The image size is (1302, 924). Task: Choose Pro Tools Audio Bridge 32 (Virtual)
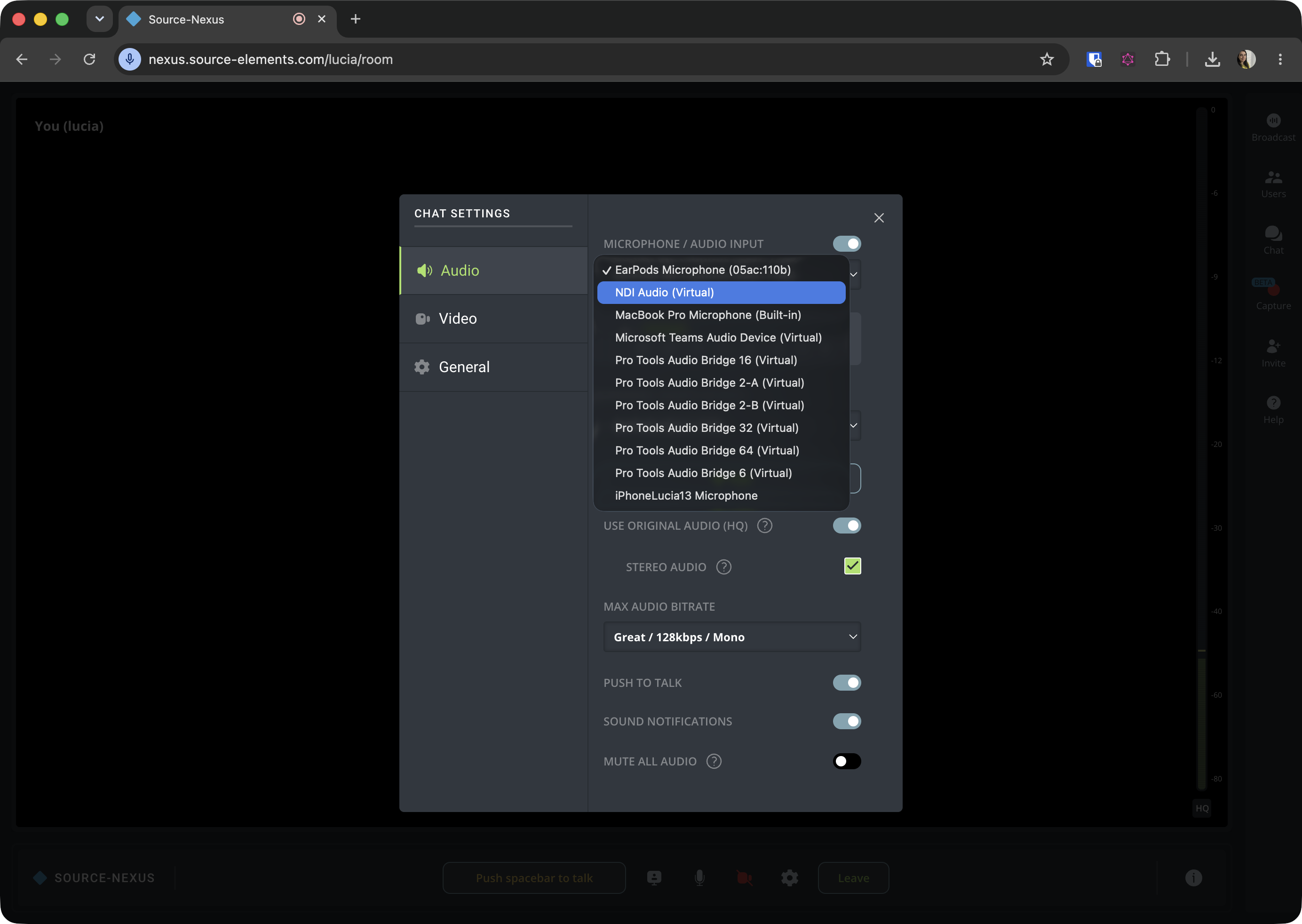721,428
